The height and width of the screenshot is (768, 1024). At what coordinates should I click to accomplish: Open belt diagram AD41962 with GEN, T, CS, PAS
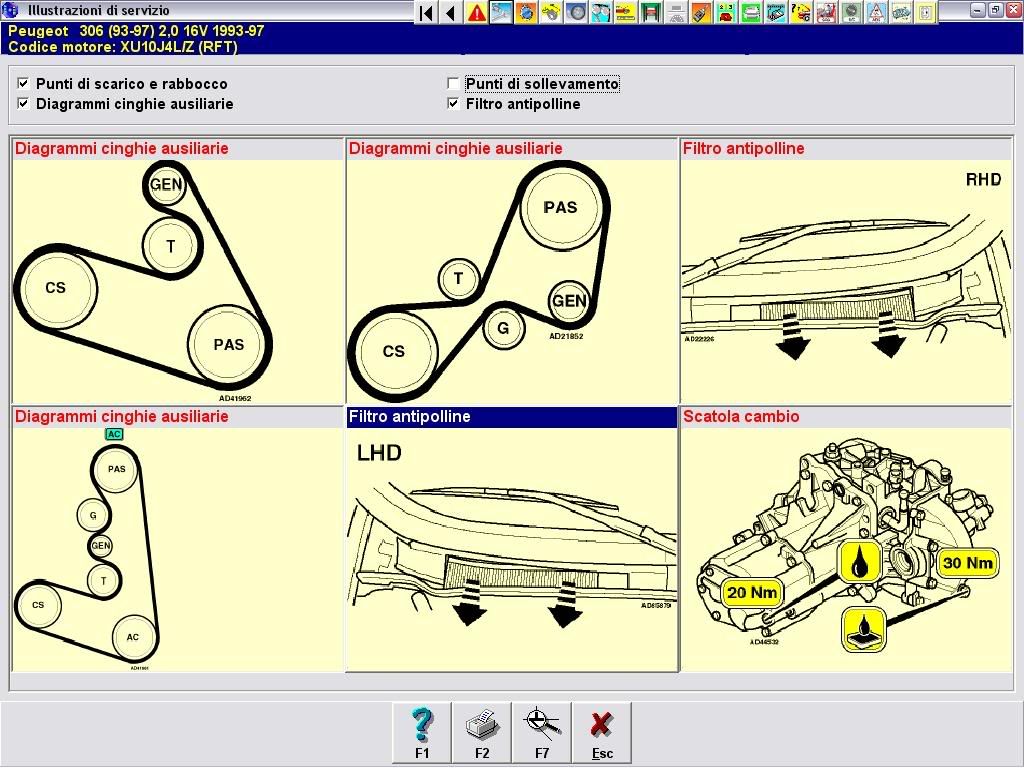tap(178, 281)
